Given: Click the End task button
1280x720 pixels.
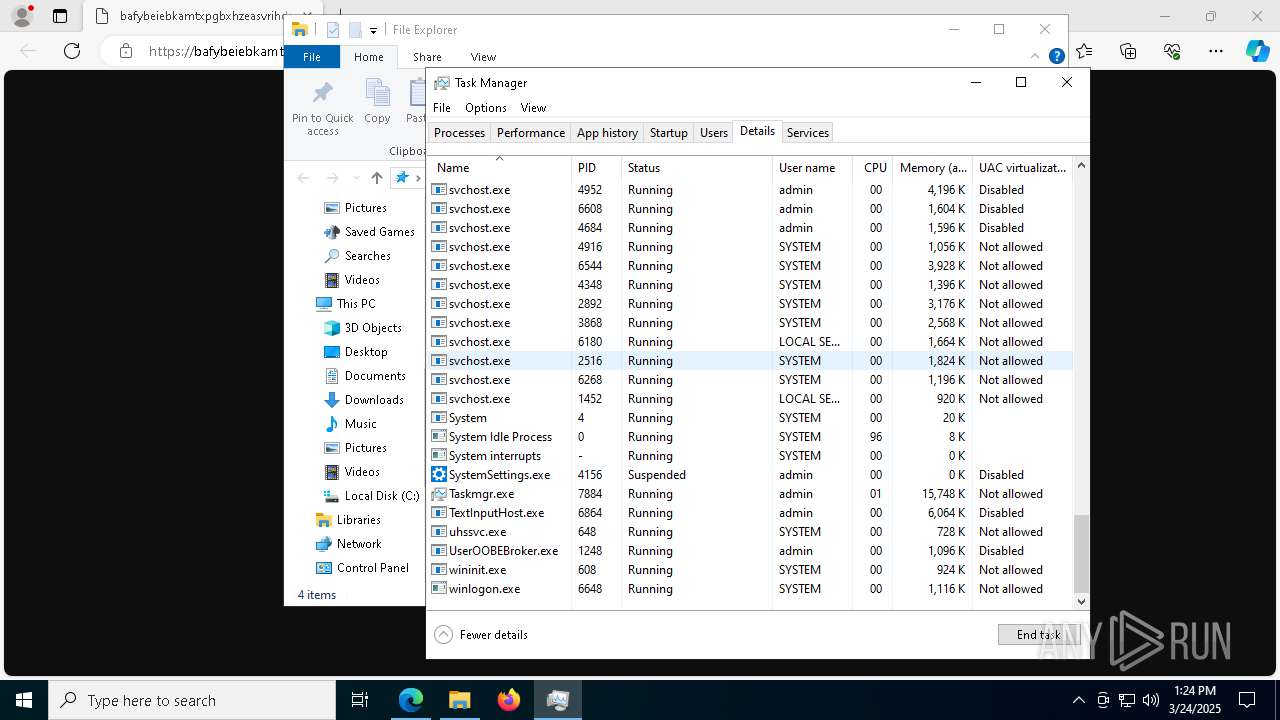Looking at the screenshot, I should [x=1039, y=635].
